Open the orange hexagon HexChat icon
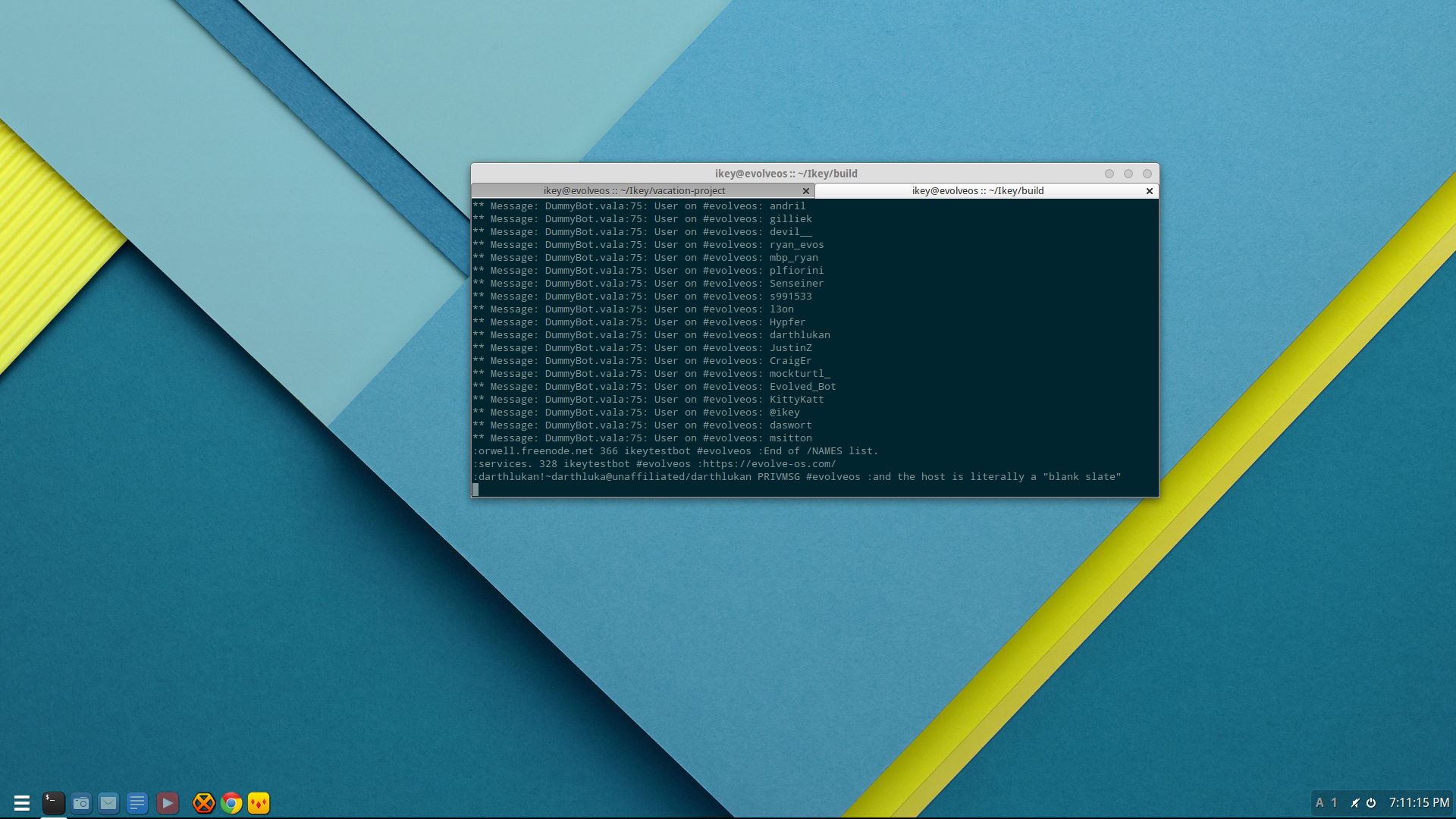1456x819 pixels. [x=203, y=803]
